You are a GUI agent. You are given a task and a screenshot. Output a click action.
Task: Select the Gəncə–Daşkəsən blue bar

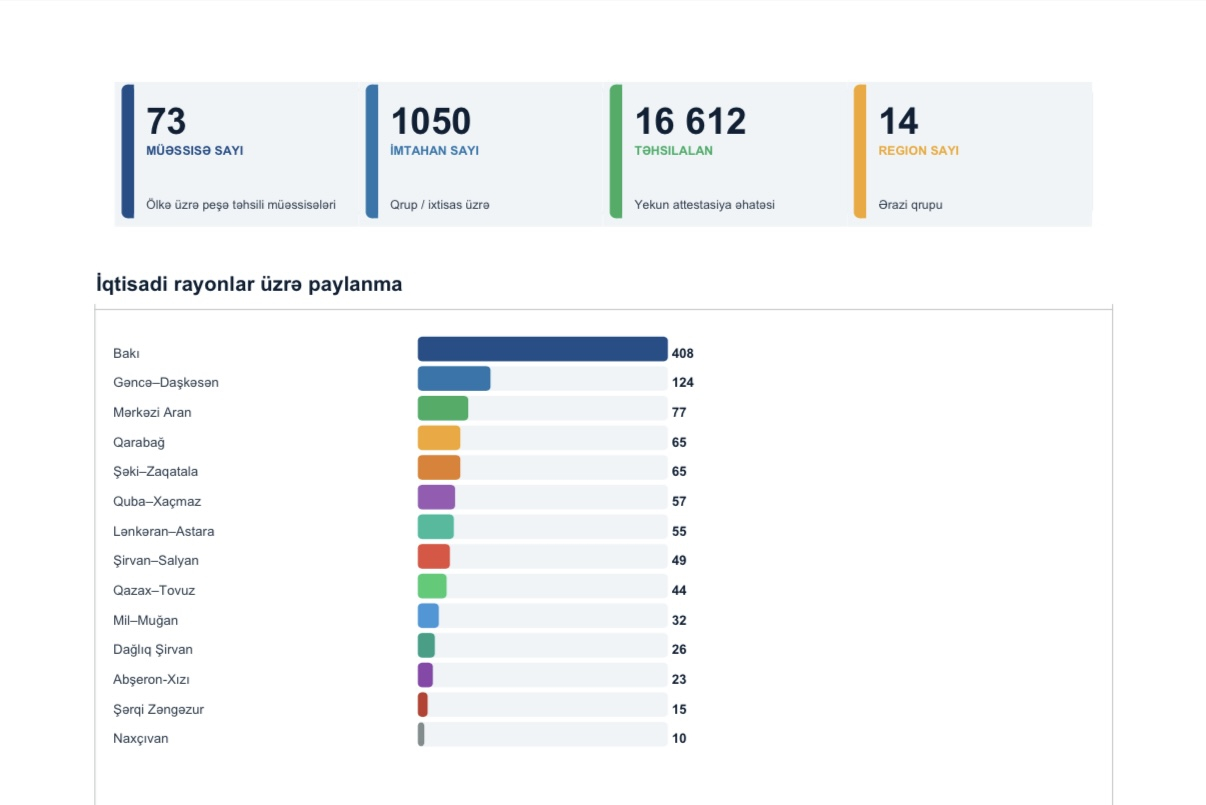(454, 378)
